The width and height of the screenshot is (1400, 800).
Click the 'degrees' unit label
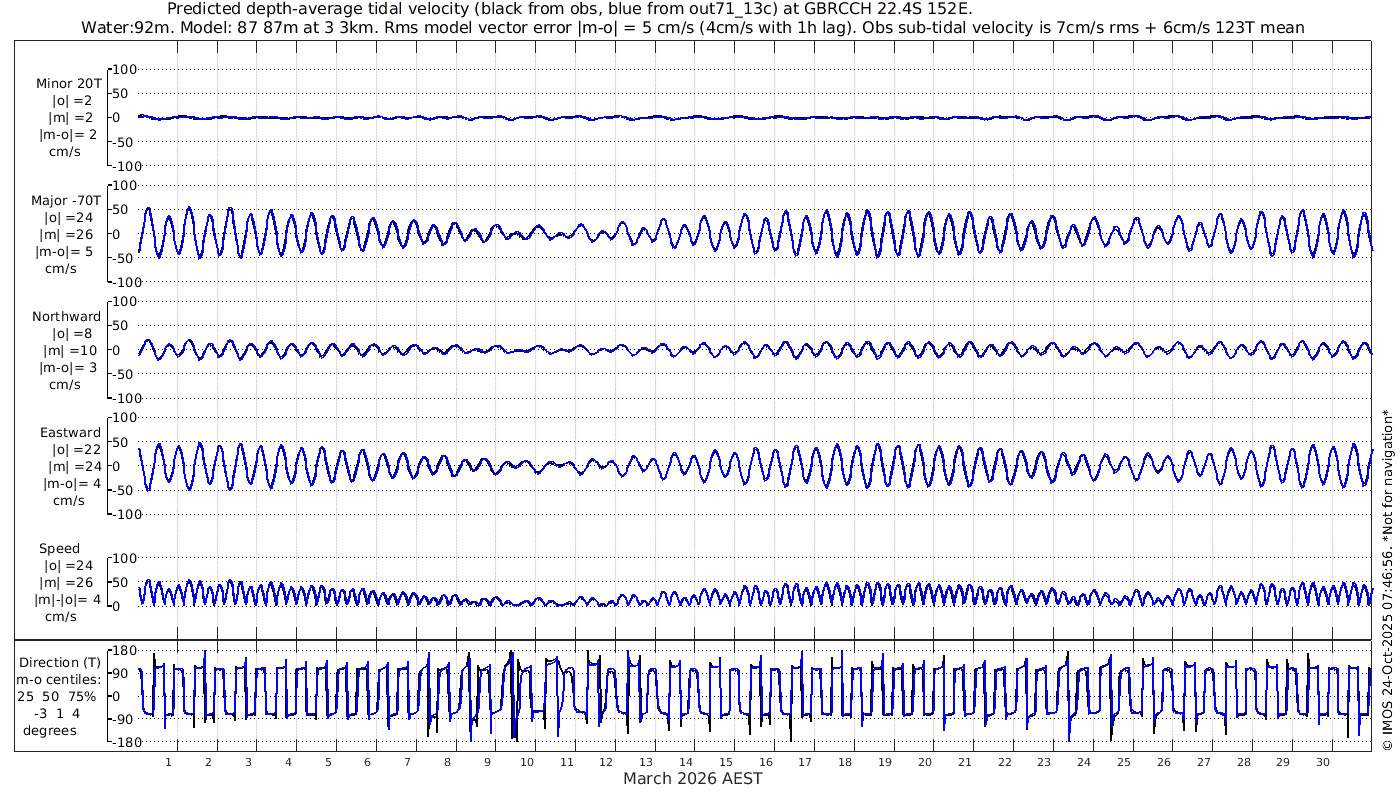[x=50, y=730]
